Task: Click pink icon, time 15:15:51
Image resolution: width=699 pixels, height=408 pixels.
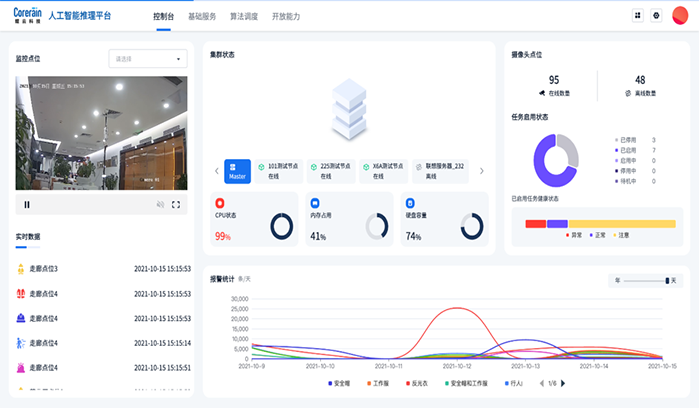Action: coord(21,367)
